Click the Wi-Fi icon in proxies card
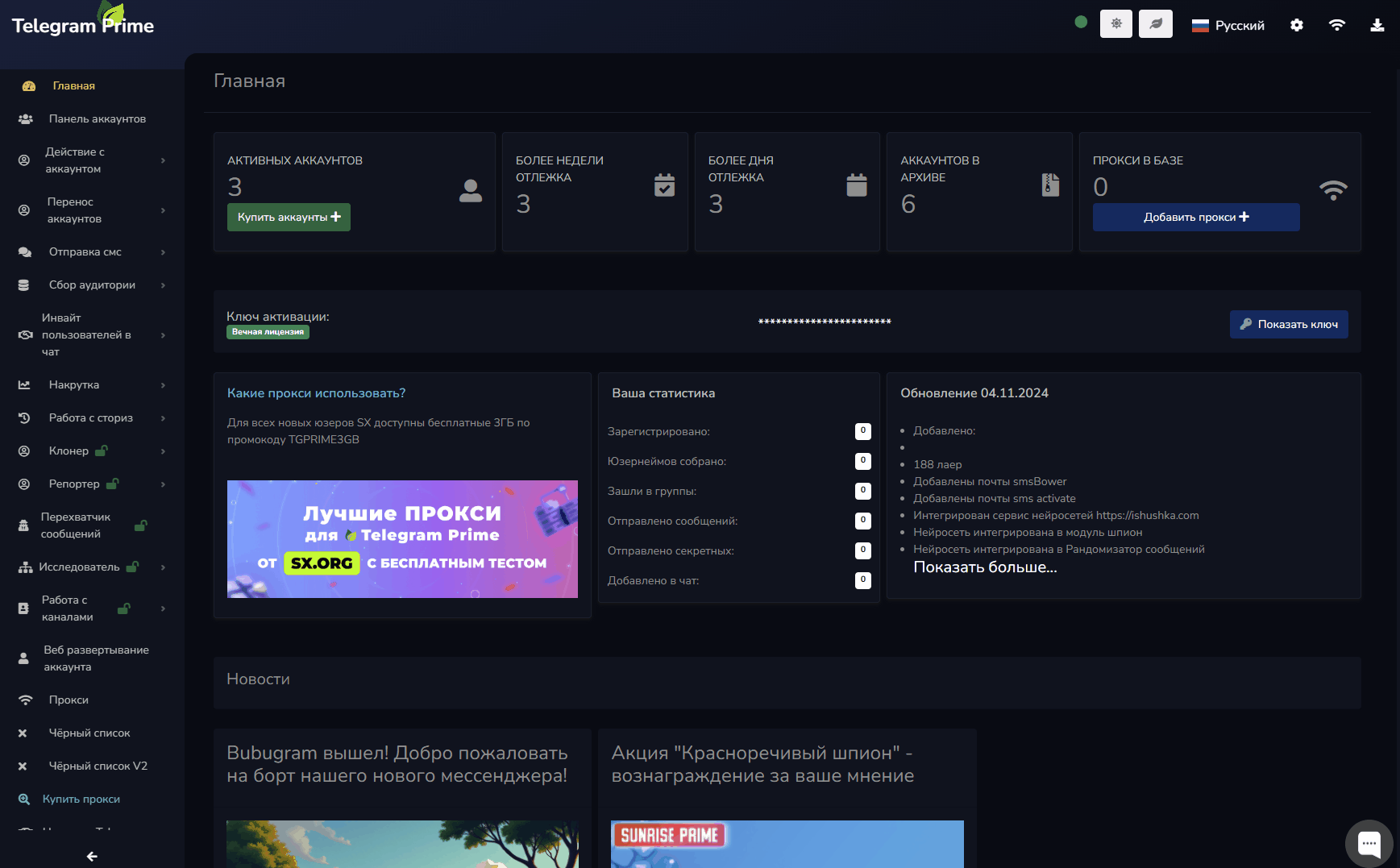 pos(1333,190)
